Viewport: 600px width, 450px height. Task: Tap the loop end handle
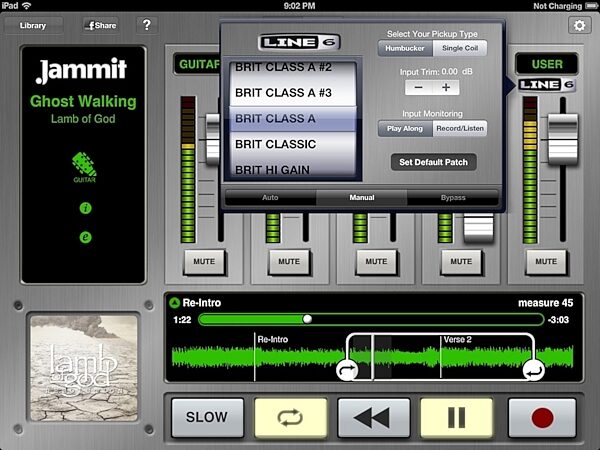pos(534,370)
